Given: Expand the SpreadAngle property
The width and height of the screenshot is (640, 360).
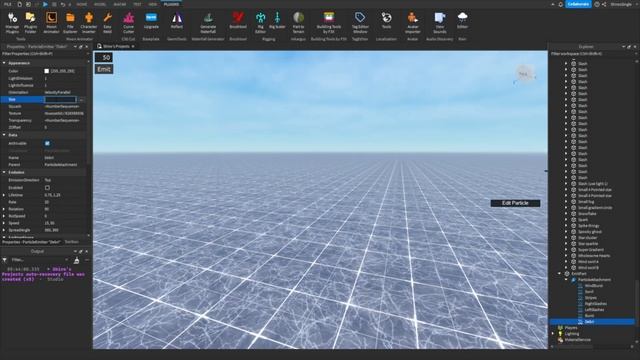Looking at the screenshot, I should pyautogui.click(x=4, y=230).
